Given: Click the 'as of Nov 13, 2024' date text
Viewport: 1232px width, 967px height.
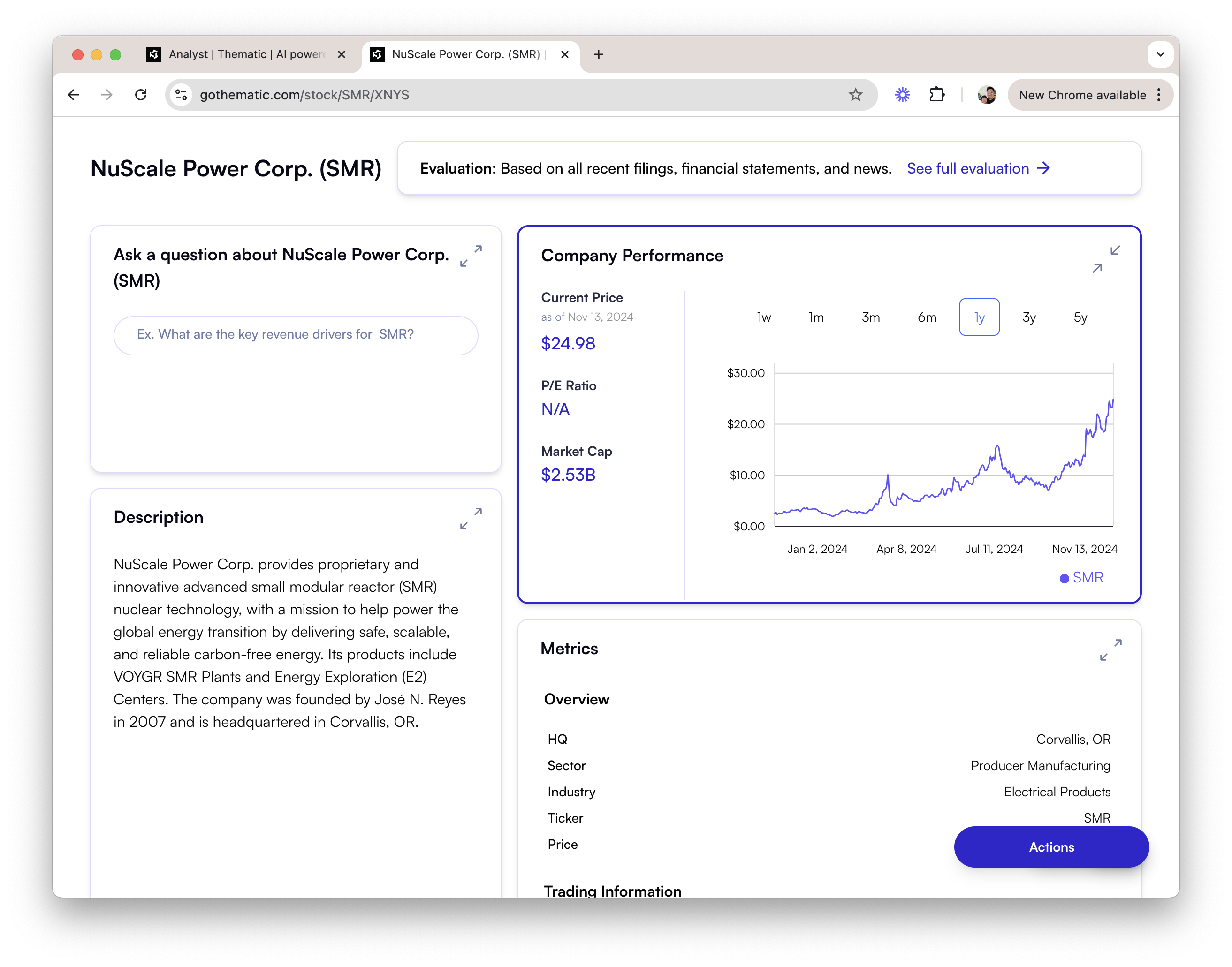Looking at the screenshot, I should pyautogui.click(x=587, y=317).
